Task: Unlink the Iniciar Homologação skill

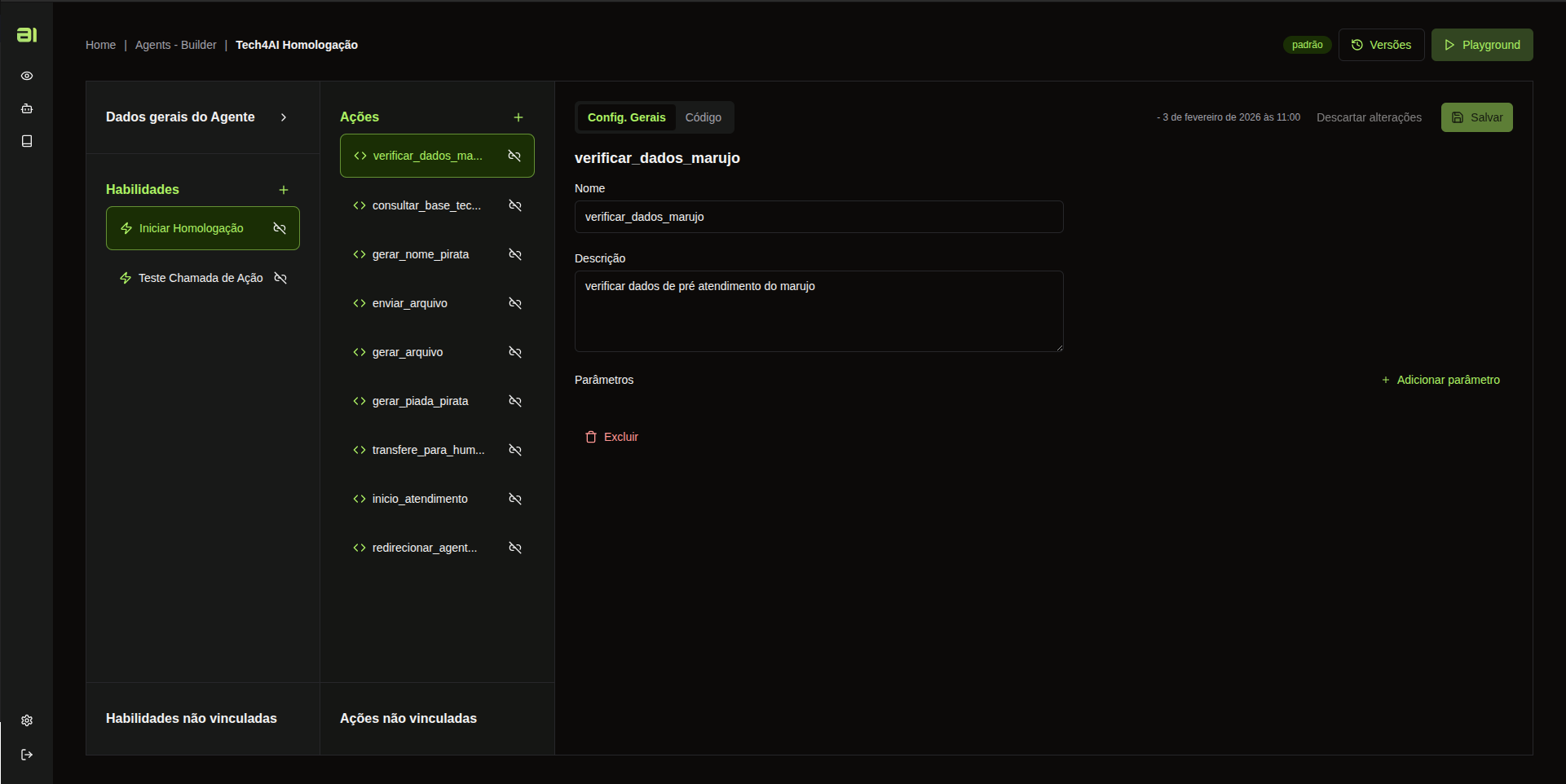Action: point(280,228)
